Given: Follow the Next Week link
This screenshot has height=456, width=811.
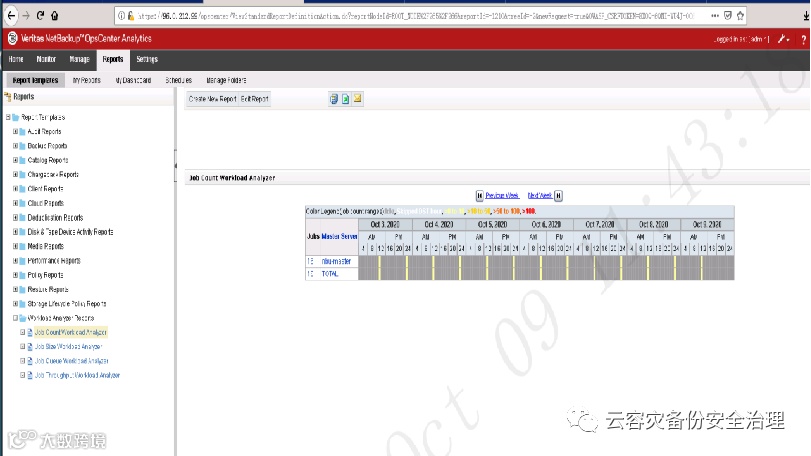Looking at the screenshot, I should coord(539,195).
